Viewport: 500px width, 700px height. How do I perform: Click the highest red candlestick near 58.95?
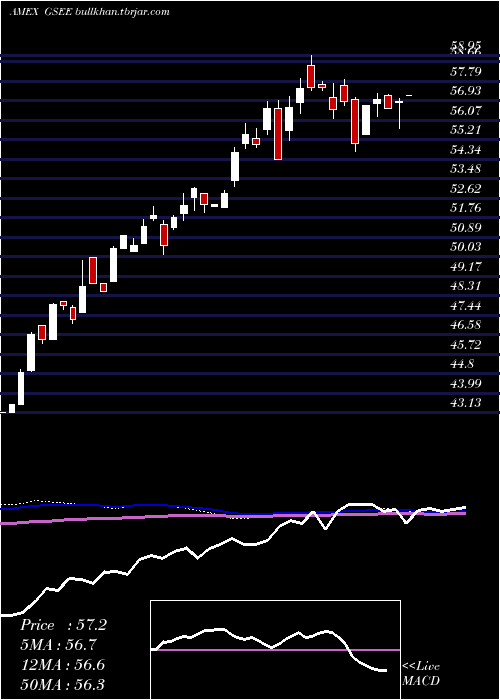click(x=311, y=76)
